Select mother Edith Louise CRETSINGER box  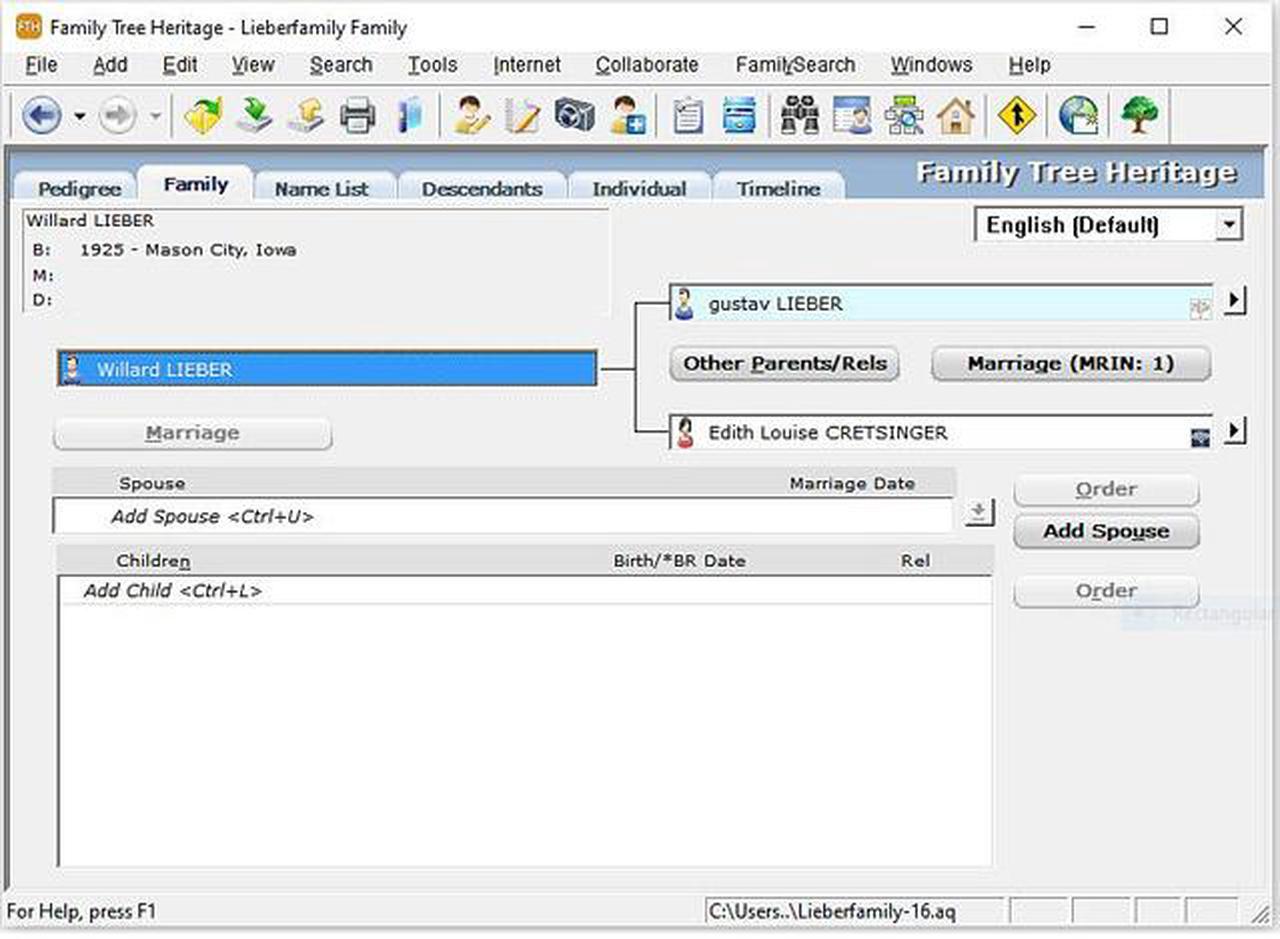click(941, 433)
